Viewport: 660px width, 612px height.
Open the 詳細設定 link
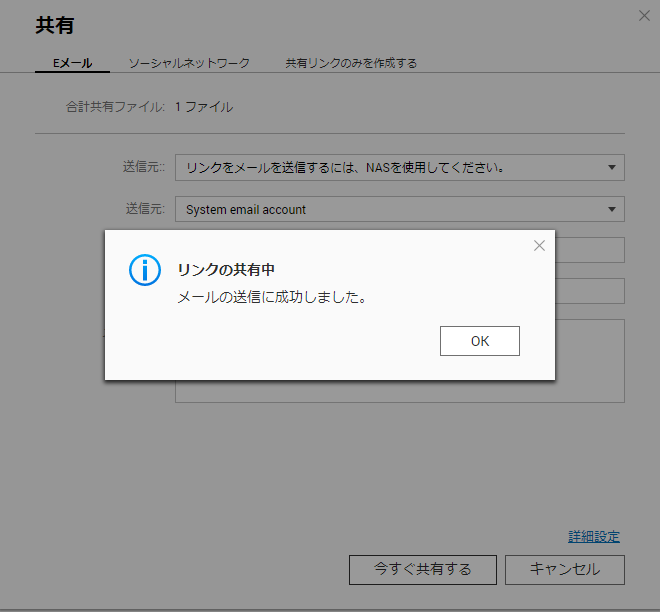pos(593,537)
